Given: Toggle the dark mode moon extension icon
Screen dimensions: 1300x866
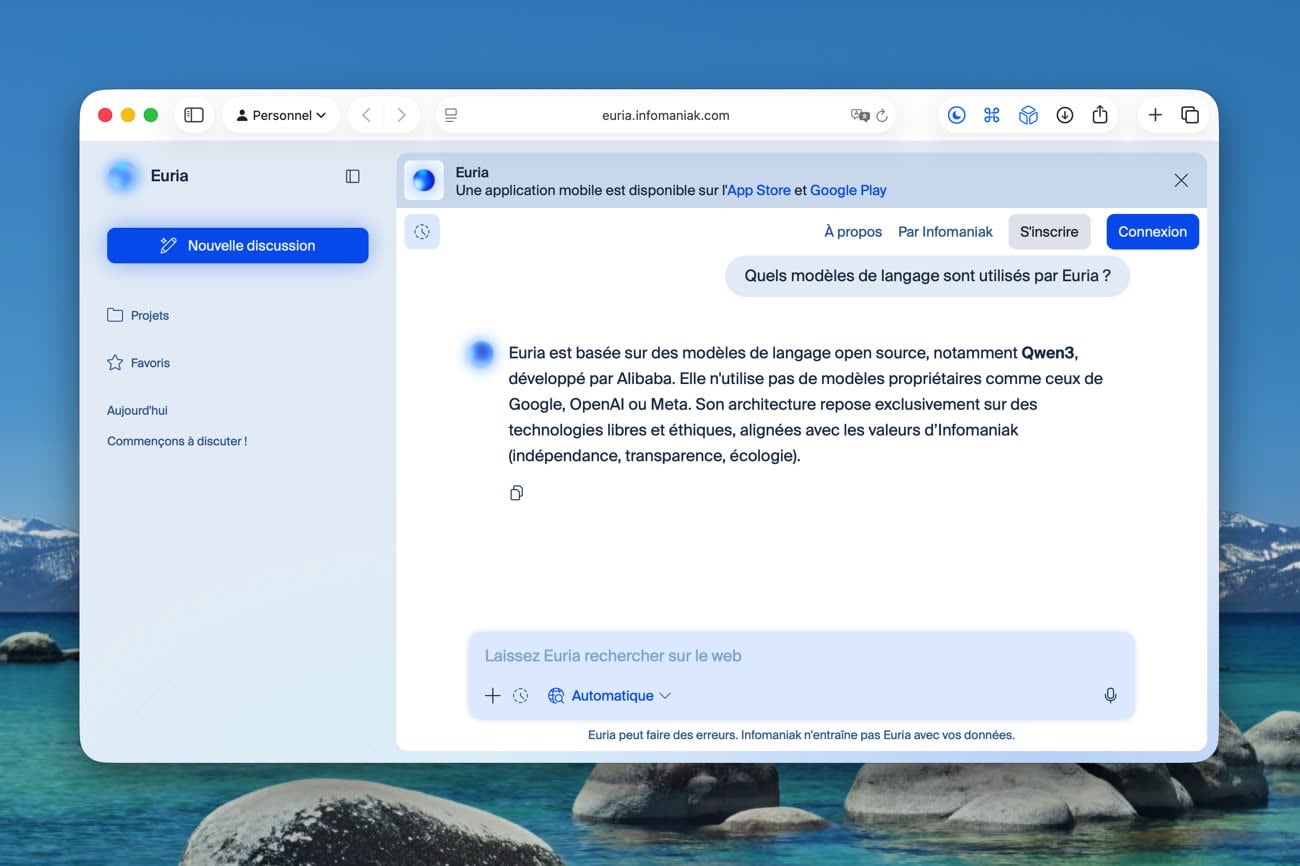Looking at the screenshot, I should coord(957,115).
